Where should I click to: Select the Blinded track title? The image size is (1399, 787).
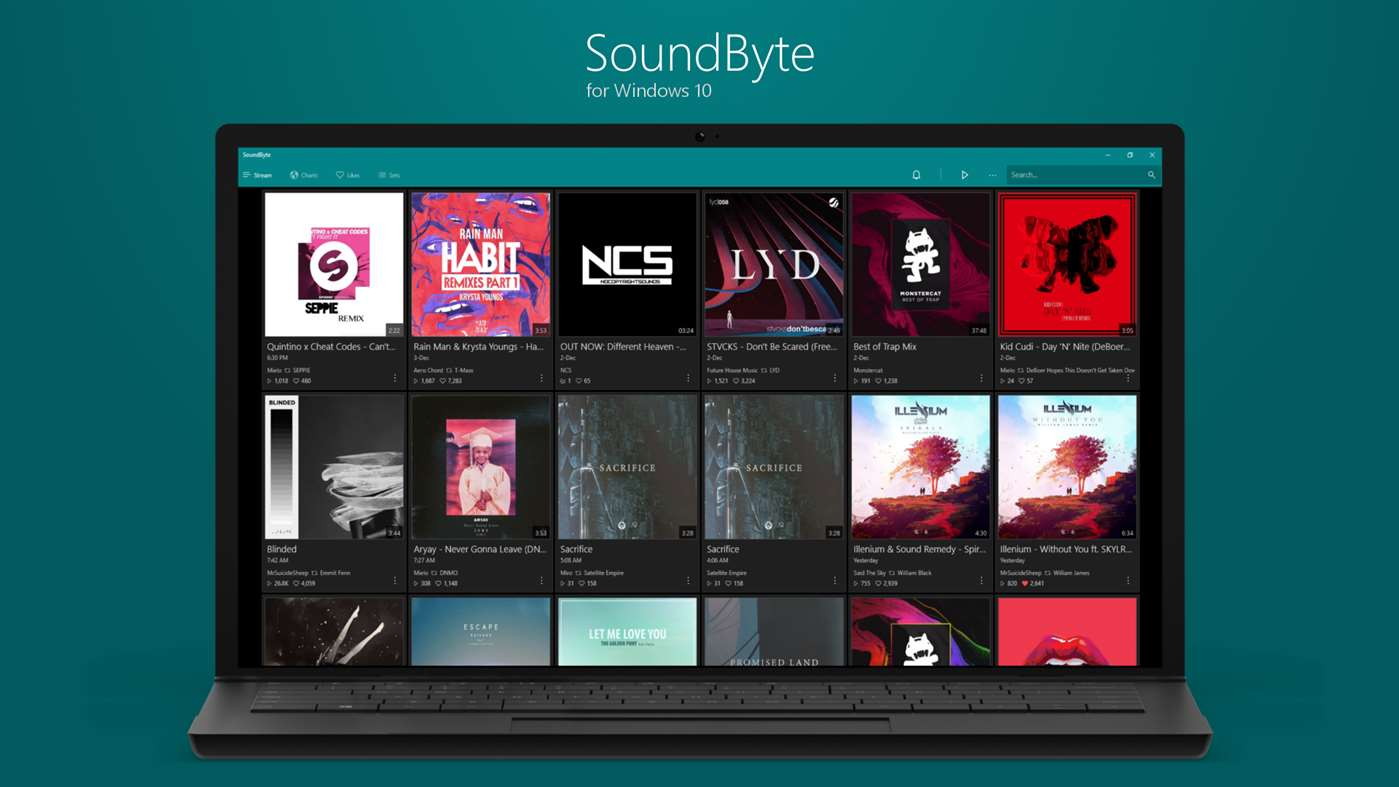(282, 549)
